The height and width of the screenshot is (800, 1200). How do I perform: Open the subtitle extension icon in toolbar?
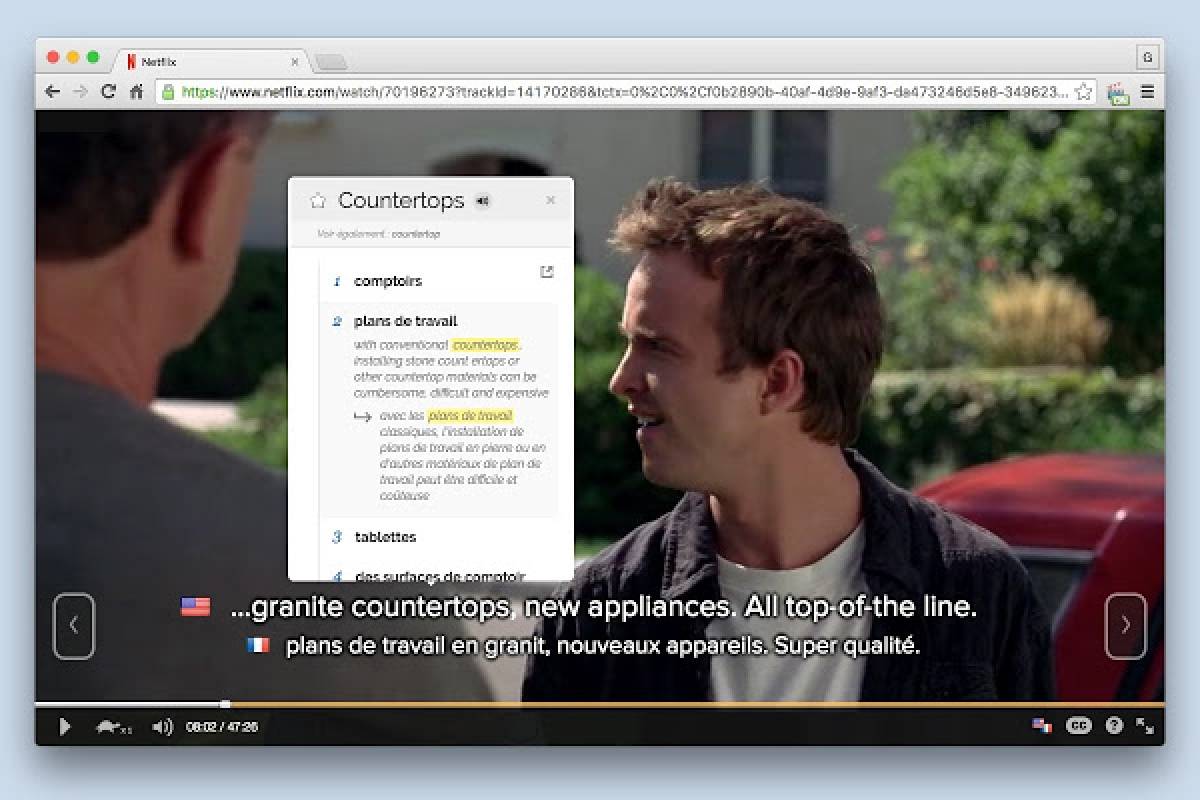click(1119, 93)
